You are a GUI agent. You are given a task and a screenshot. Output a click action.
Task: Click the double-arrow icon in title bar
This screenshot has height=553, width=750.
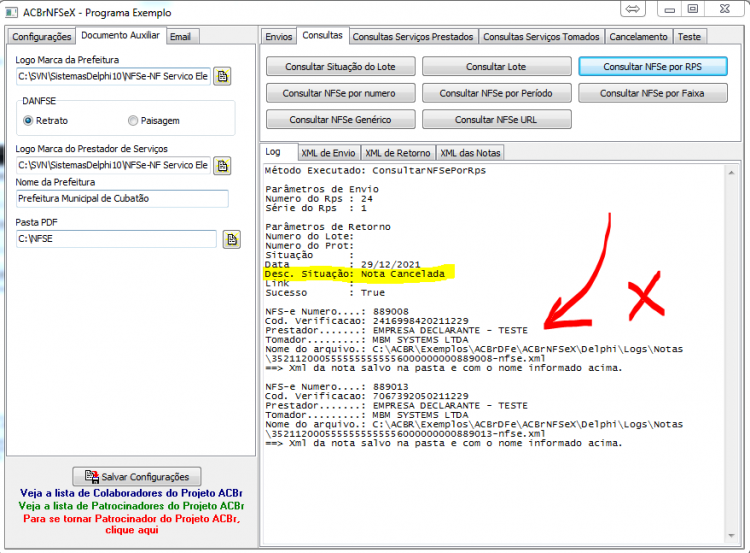(x=633, y=9)
